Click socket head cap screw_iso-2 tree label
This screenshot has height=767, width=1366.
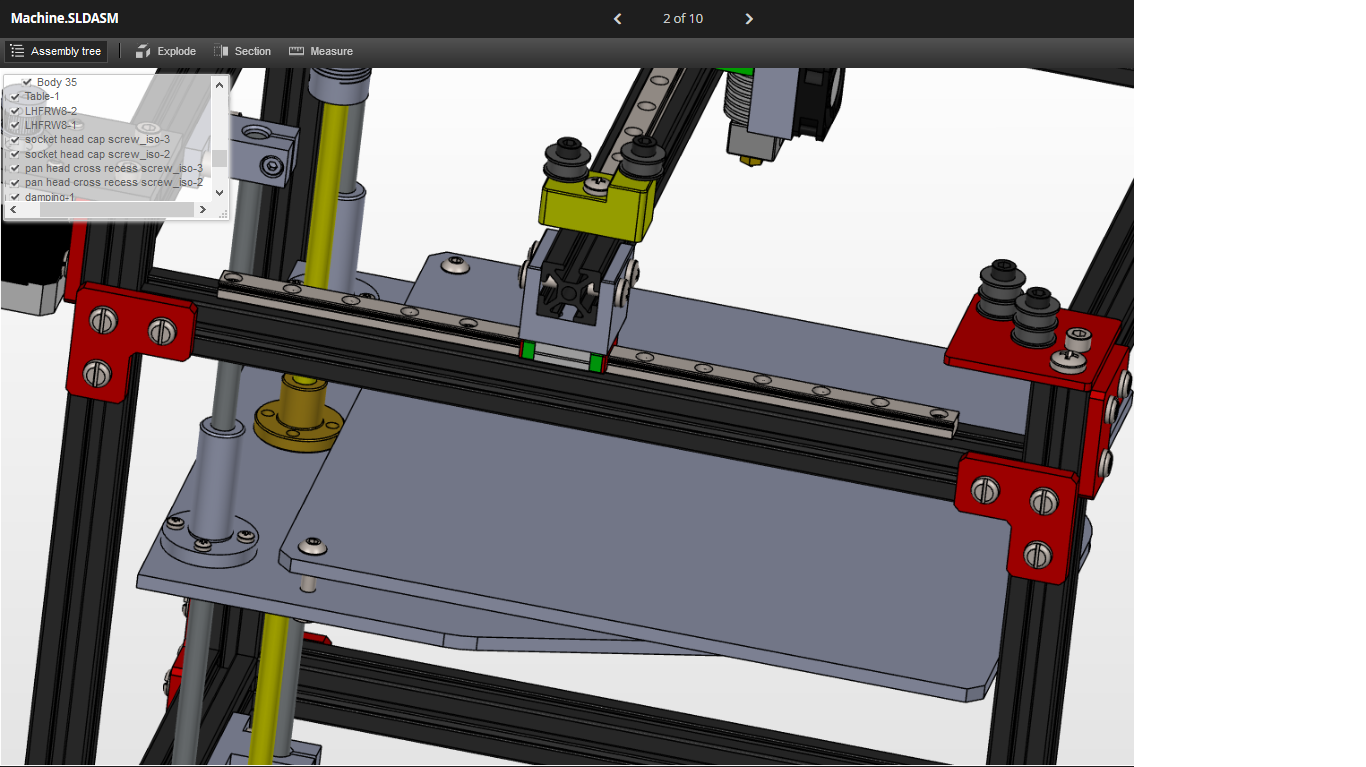point(97,154)
